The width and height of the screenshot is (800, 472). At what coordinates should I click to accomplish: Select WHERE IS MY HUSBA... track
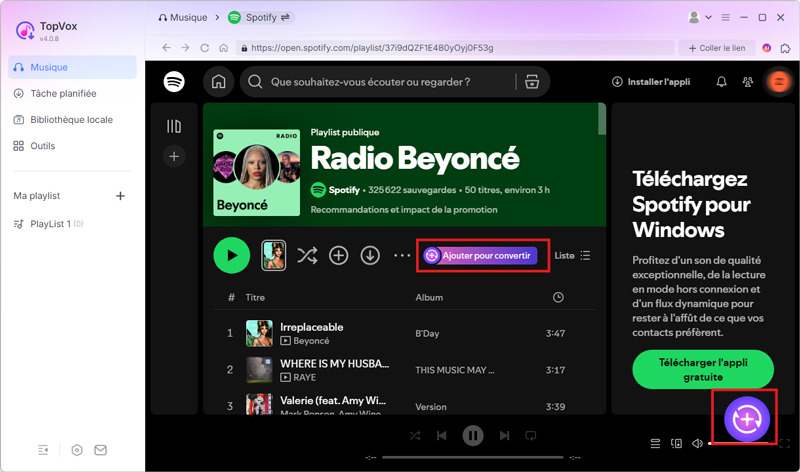[x=405, y=370]
